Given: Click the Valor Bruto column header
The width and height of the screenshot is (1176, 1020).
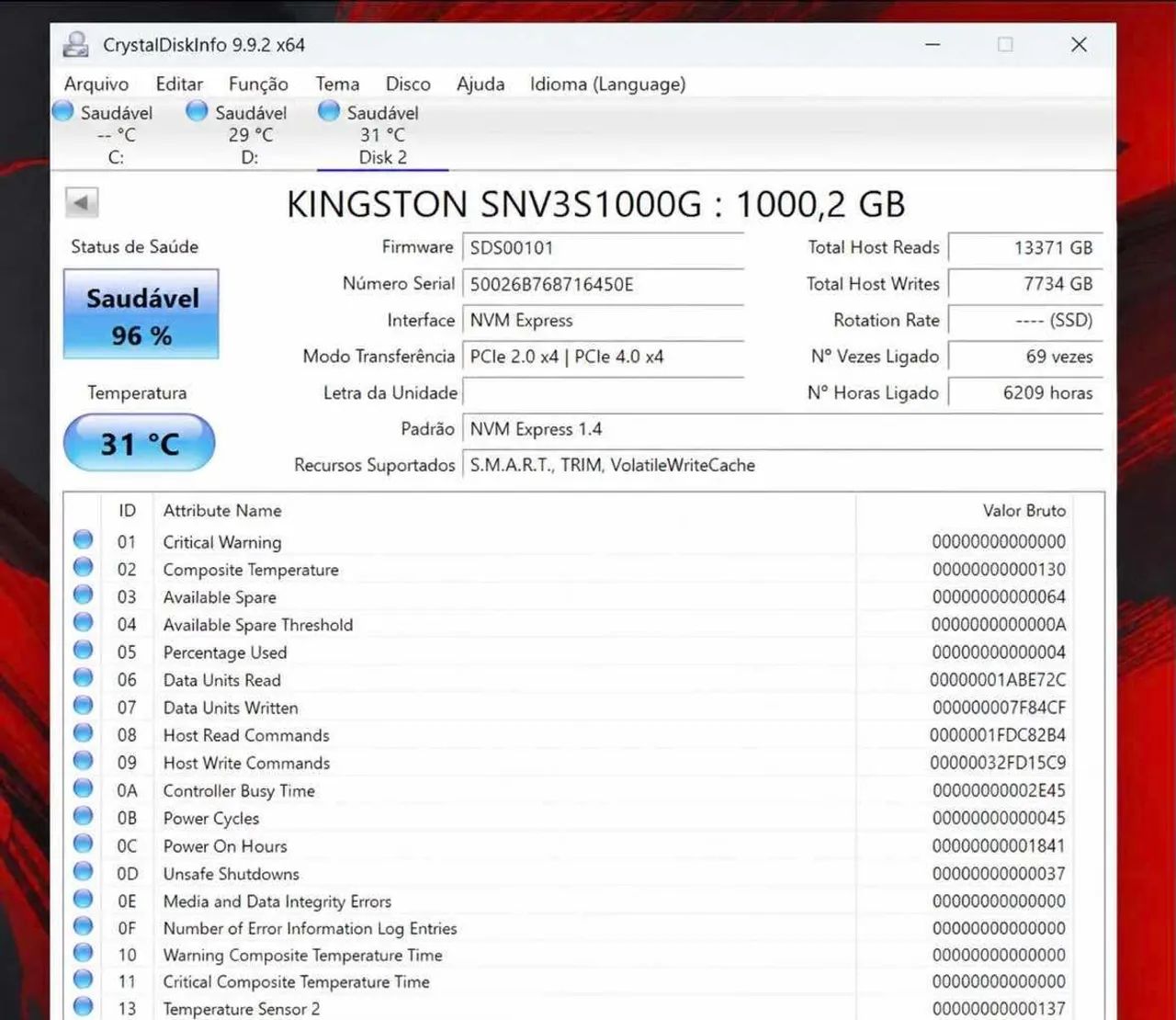Looking at the screenshot, I should (x=964, y=511).
